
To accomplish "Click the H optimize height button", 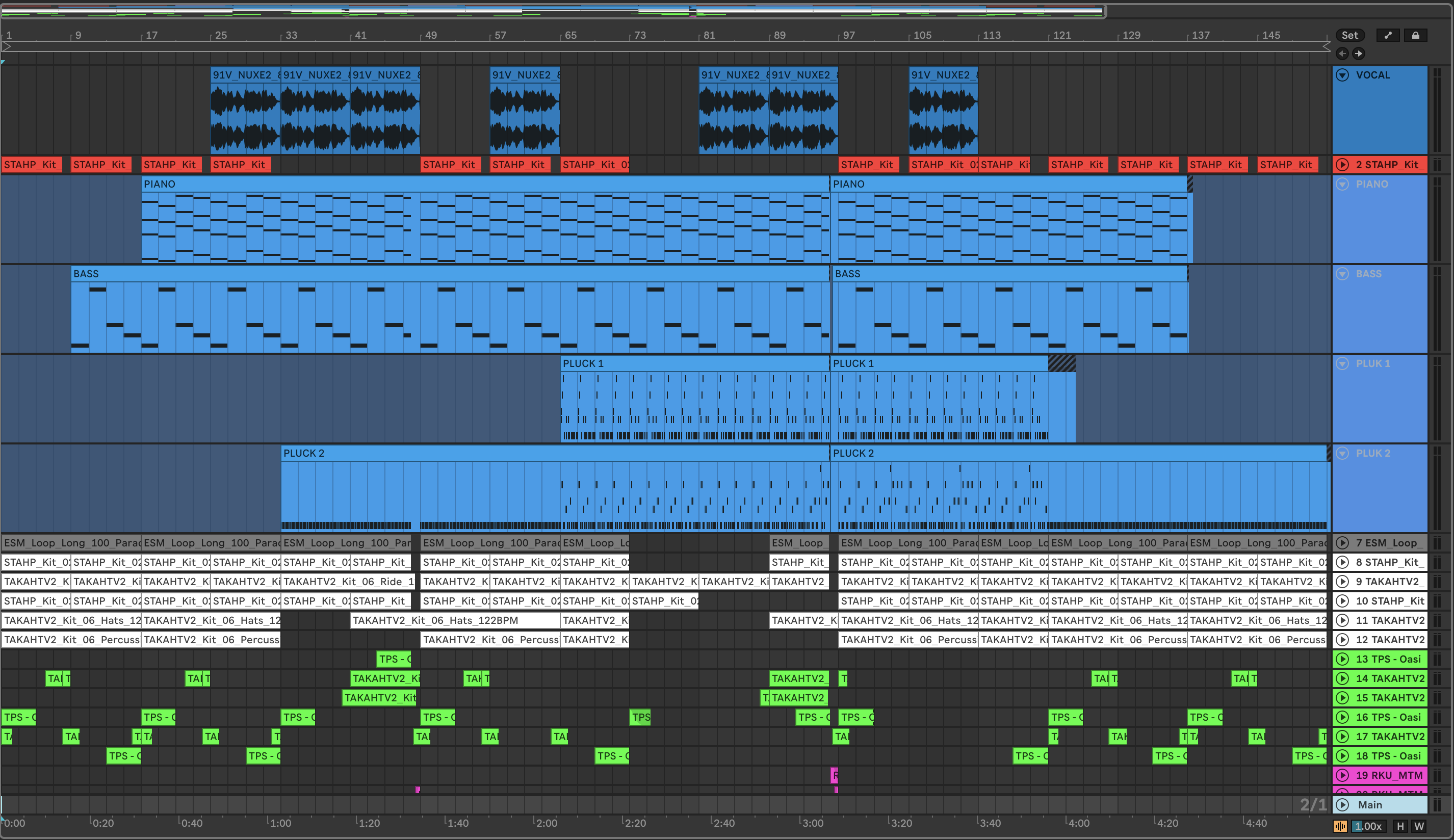I will [1400, 826].
